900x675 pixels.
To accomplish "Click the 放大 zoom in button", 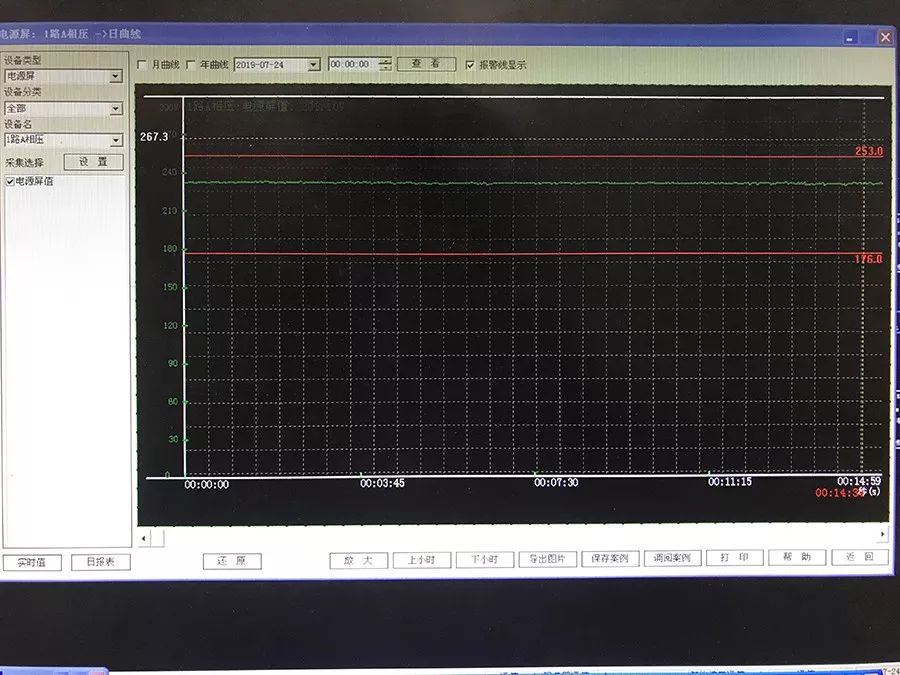I will (x=358, y=560).
